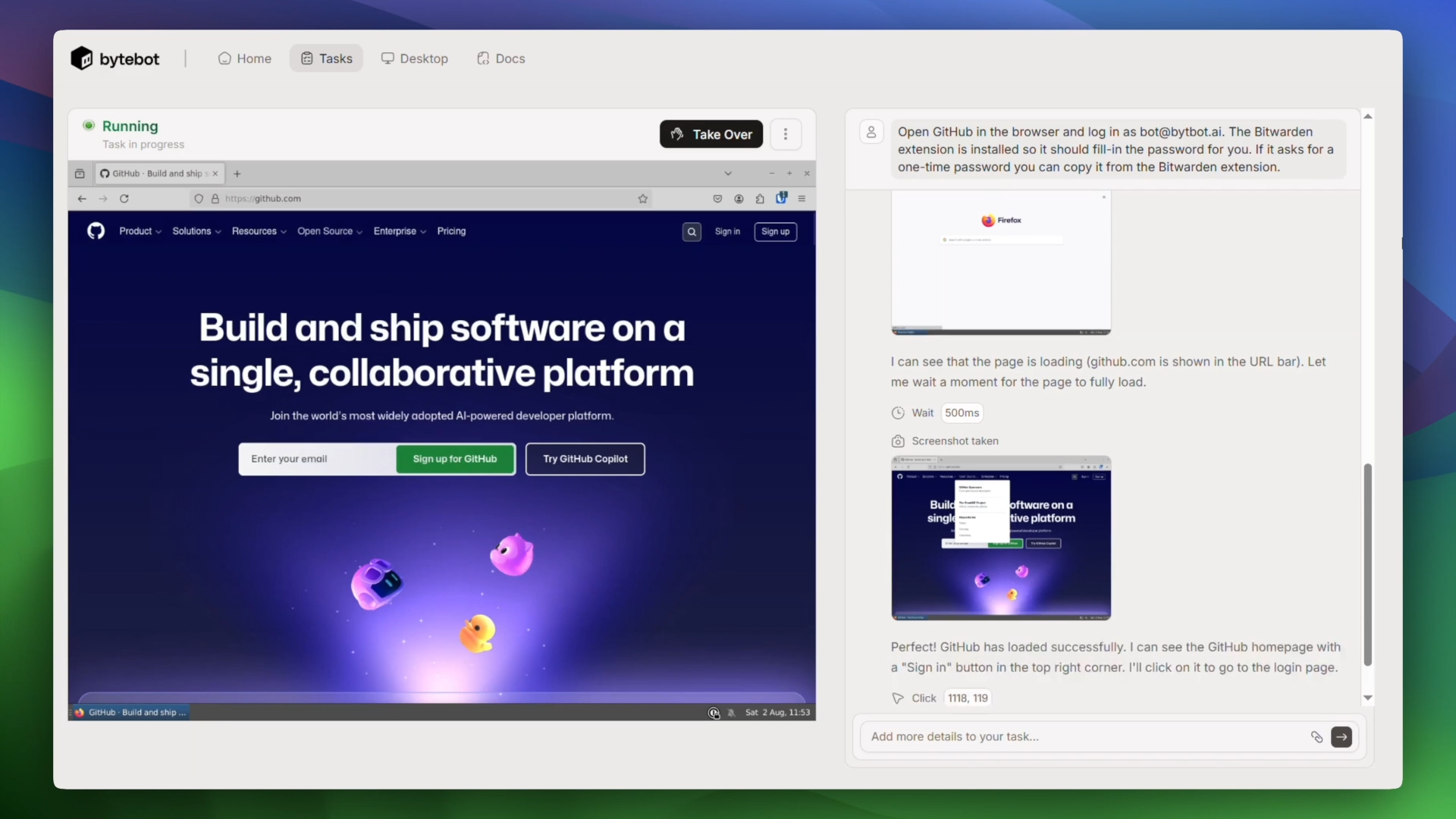Click the bytebot logo
Image resolution: width=1456 pixels, height=819 pixels.
tap(115, 58)
